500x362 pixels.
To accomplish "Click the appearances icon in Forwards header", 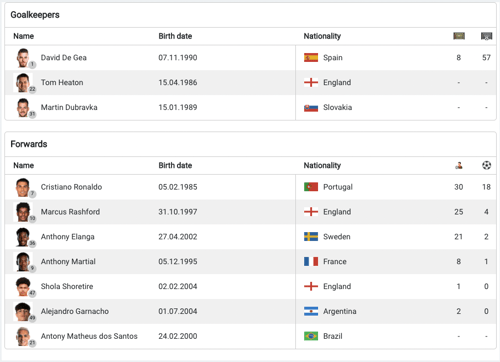I will coord(459,165).
